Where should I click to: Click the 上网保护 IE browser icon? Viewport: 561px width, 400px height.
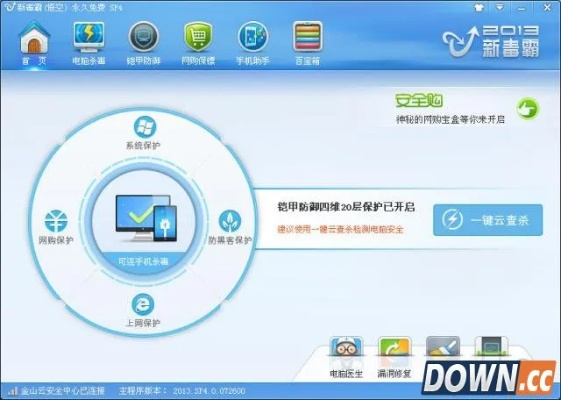pos(143,304)
